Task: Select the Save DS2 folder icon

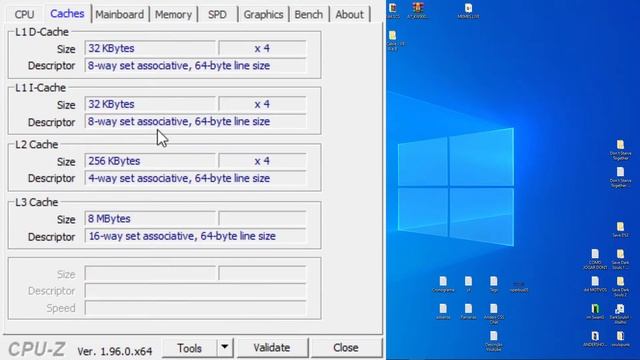Action: tap(620, 230)
